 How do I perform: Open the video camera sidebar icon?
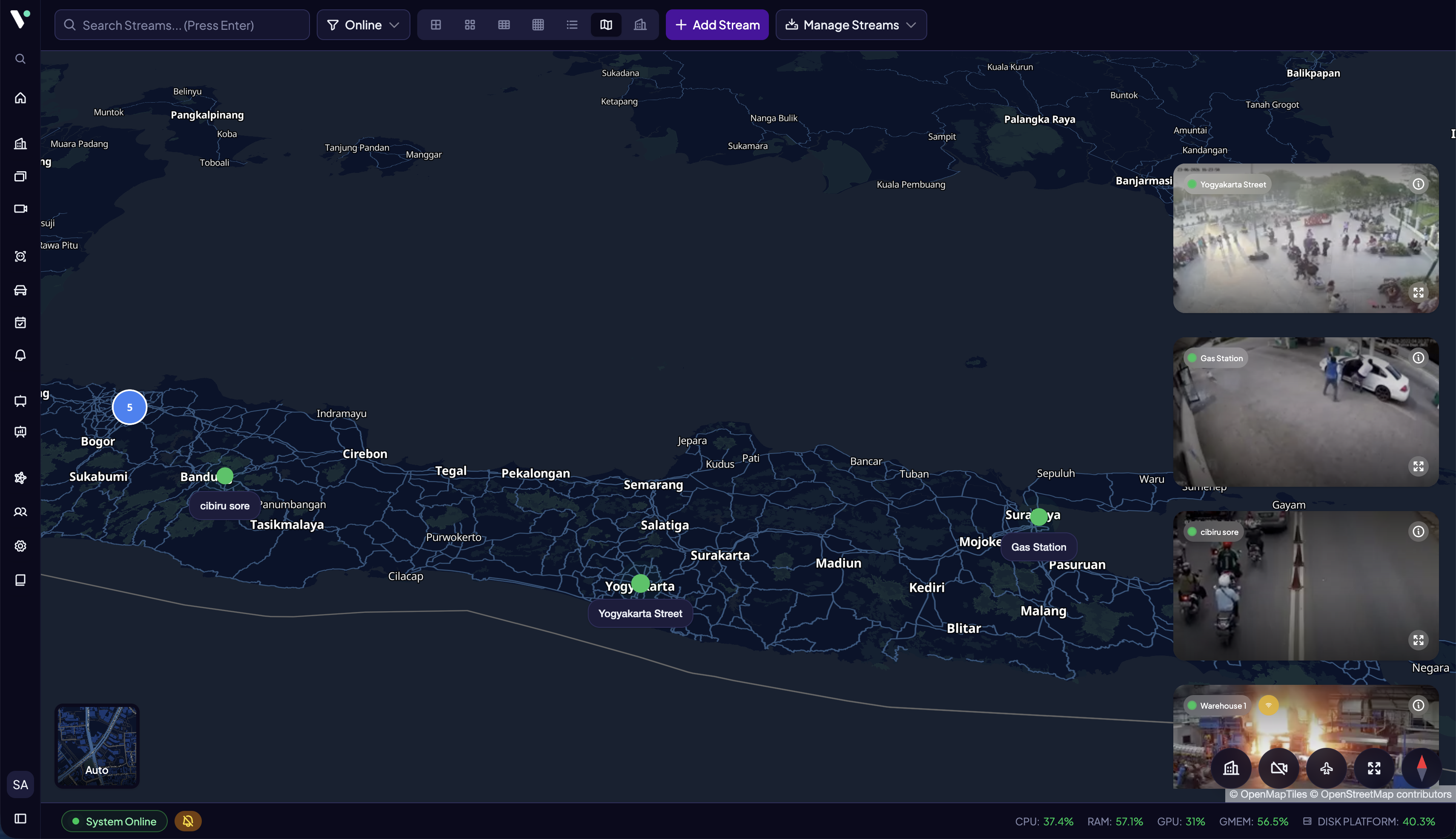pyautogui.click(x=20, y=209)
